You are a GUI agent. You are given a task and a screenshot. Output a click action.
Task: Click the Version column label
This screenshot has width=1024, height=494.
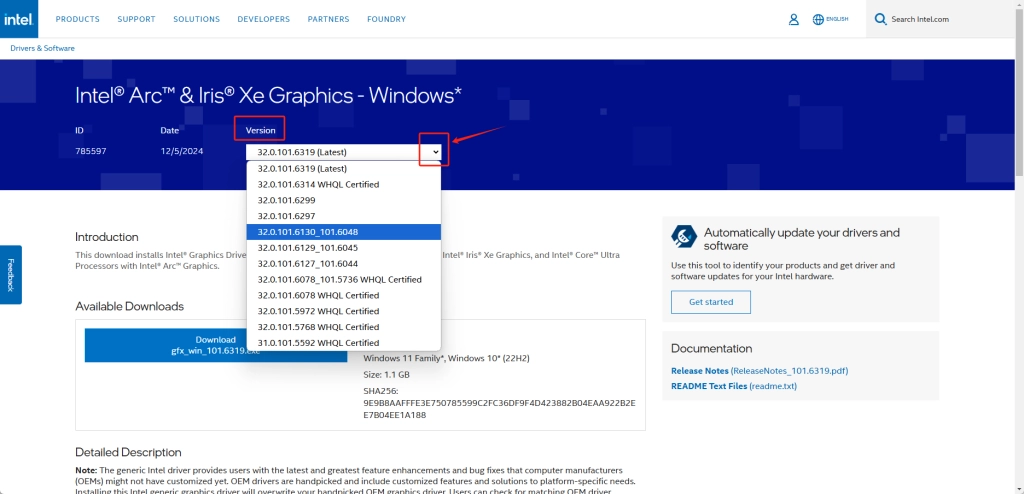[x=261, y=130]
